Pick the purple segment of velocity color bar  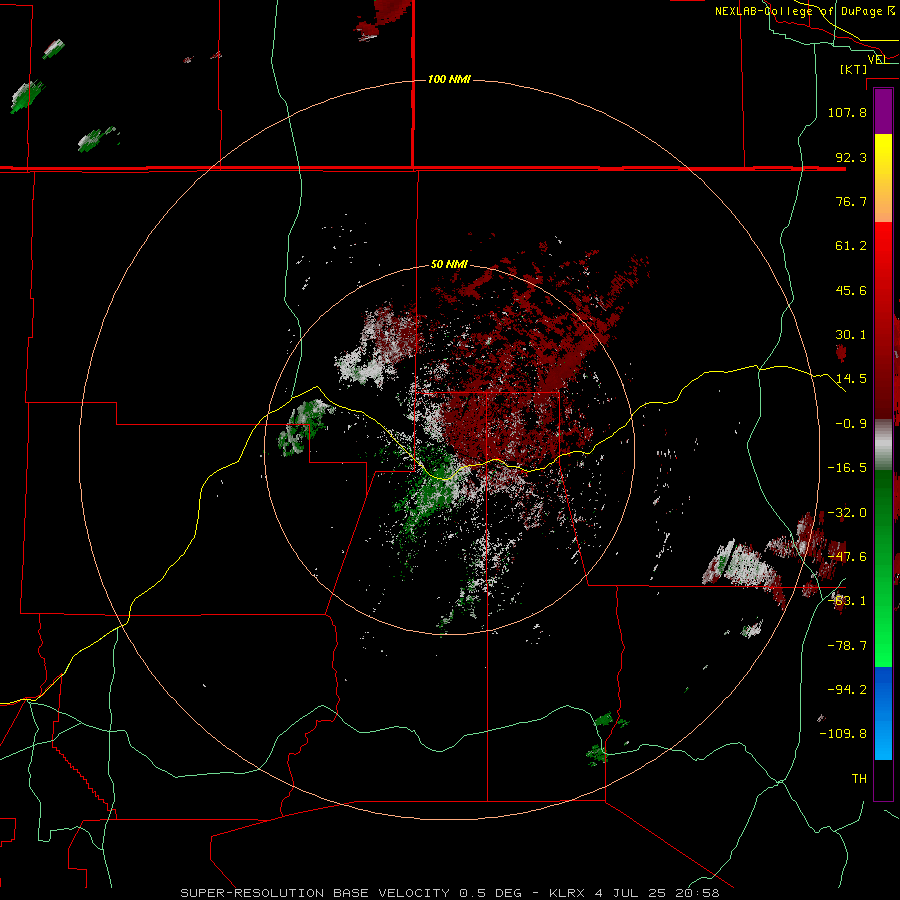tap(883, 112)
